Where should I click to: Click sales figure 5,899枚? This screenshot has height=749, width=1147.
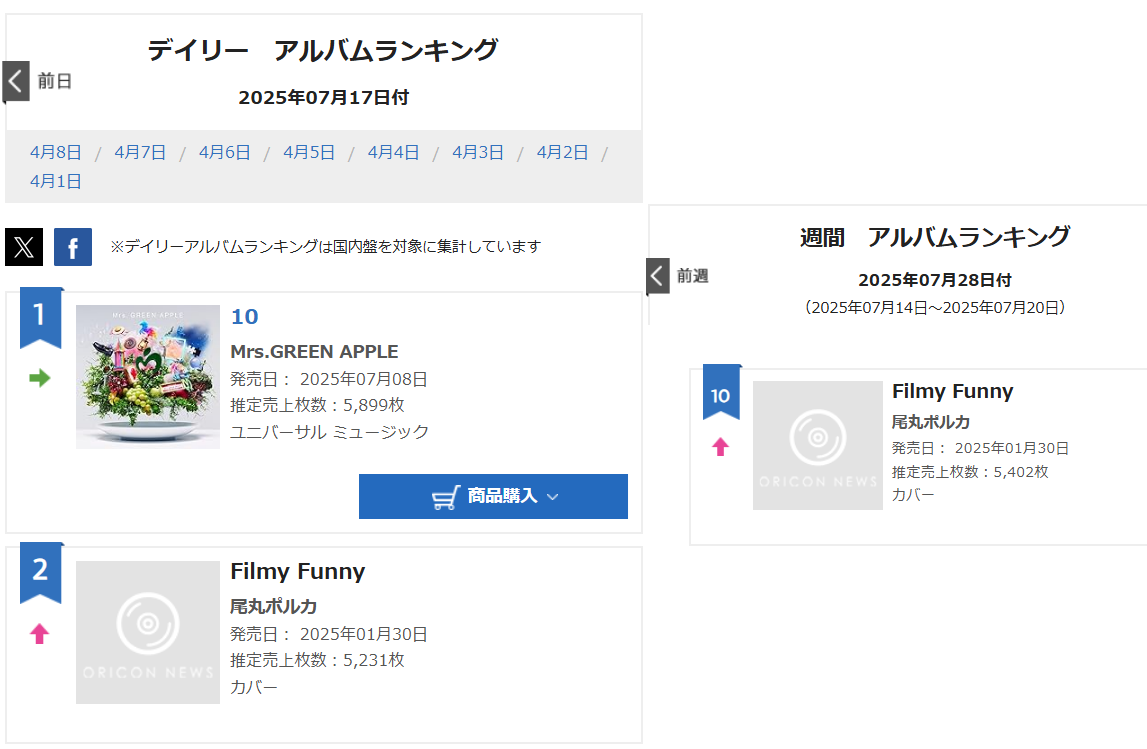click(374, 405)
